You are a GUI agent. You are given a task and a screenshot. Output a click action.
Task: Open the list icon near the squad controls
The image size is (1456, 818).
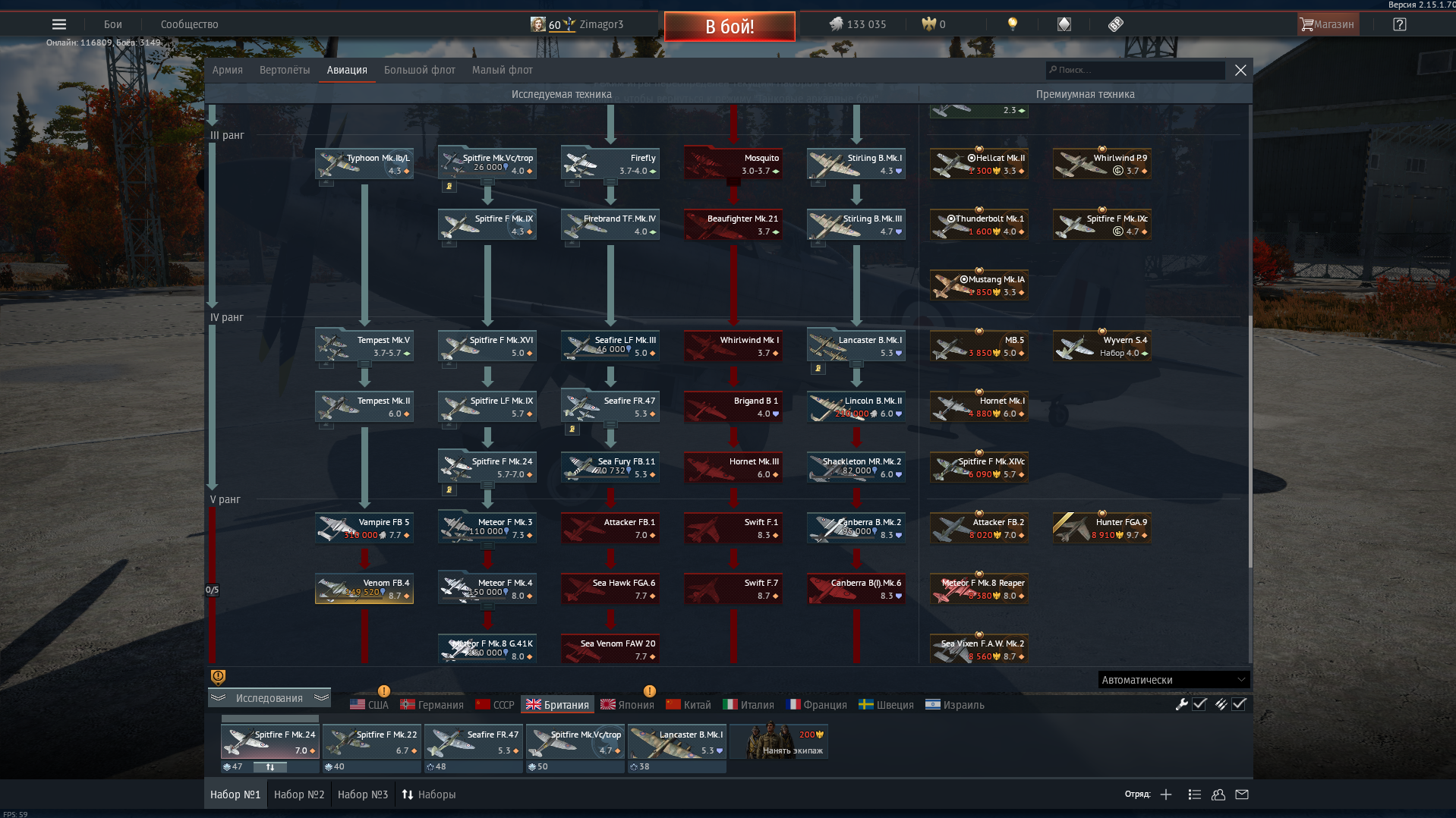(x=1194, y=794)
